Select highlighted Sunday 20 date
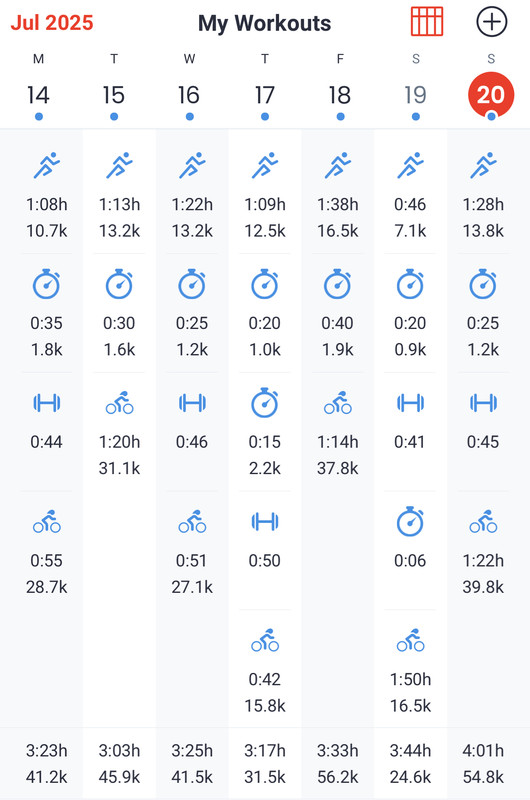Image resolution: width=530 pixels, height=800 pixels. pos(491,95)
